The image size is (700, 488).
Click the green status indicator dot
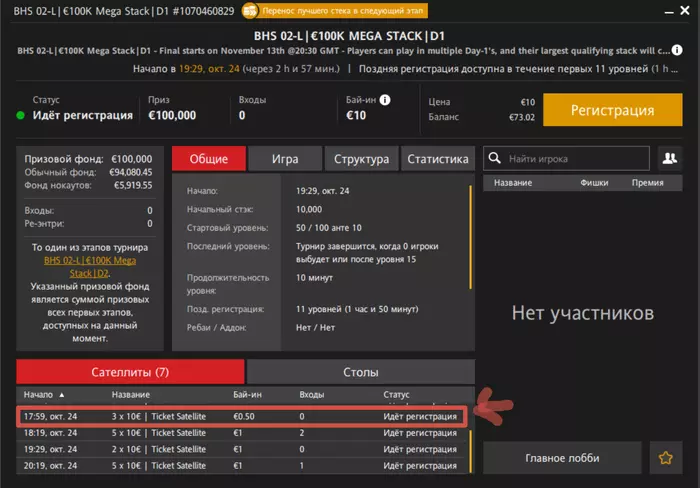pos(20,115)
